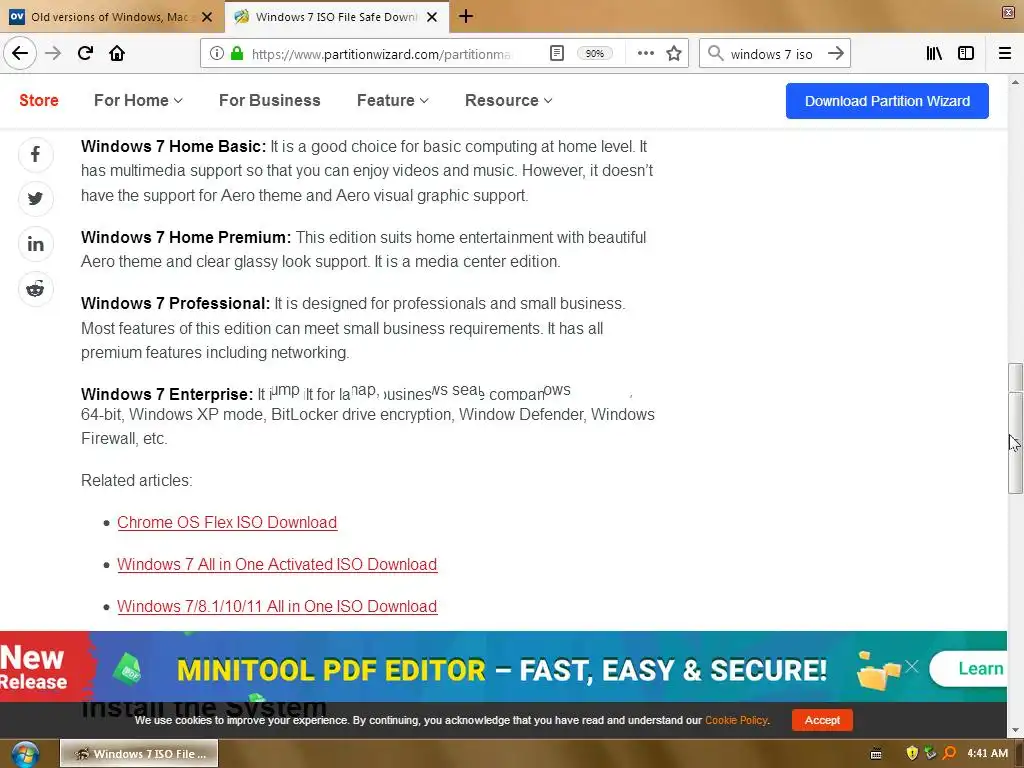Open on-screen keyboard tray icon
Image resolution: width=1024 pixels, height=768 pixels.
876,754
